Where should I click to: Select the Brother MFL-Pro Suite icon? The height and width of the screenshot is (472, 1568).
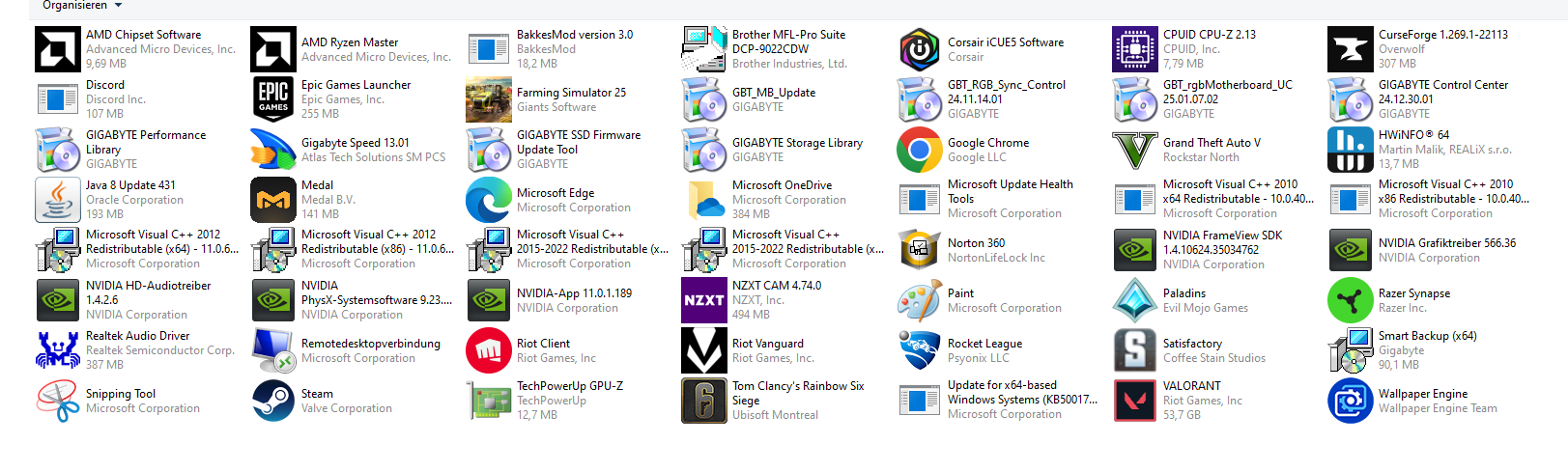[704, 49]
